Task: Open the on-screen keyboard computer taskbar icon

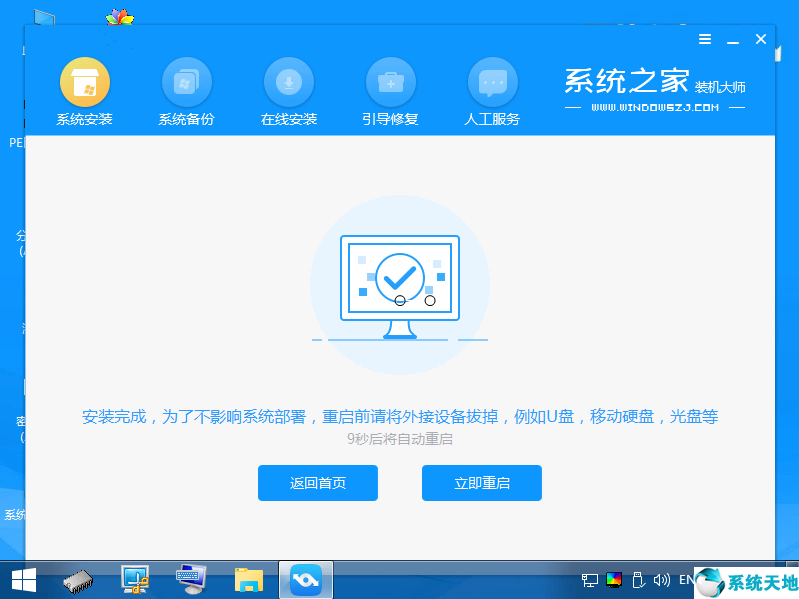Action: tap(191, 580)
